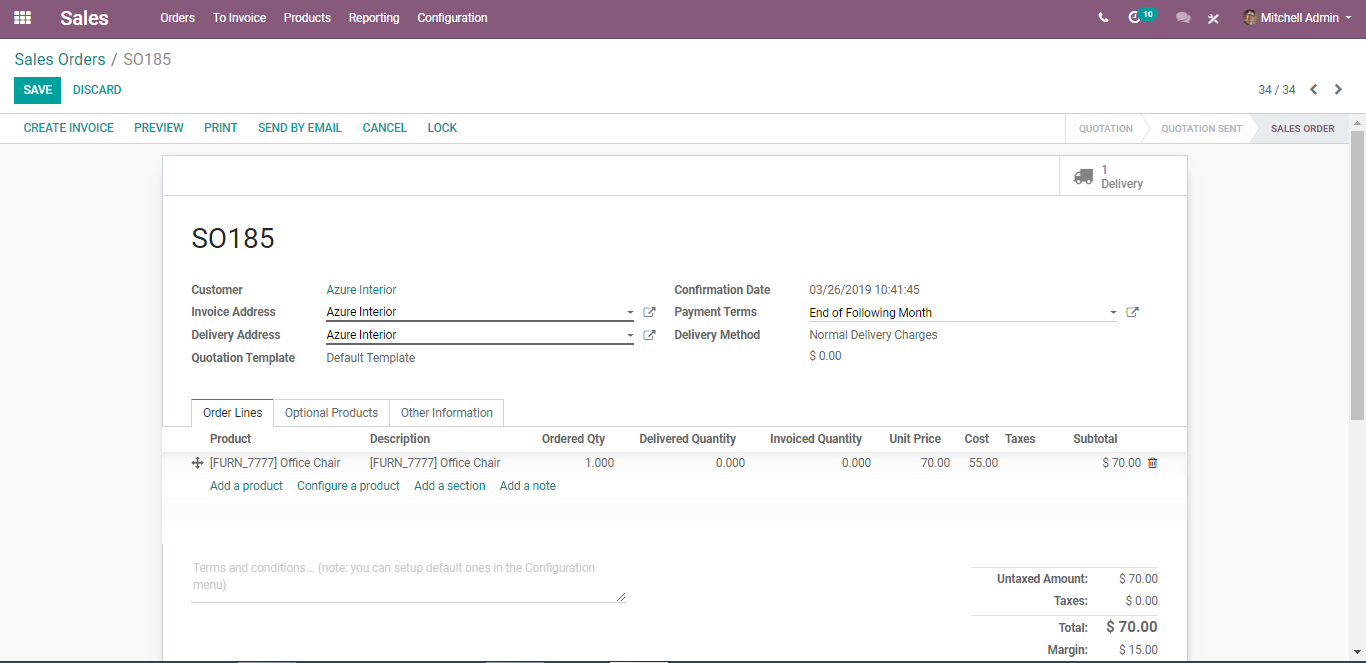Open Payment Terms external link icon

coord(1132,312)
